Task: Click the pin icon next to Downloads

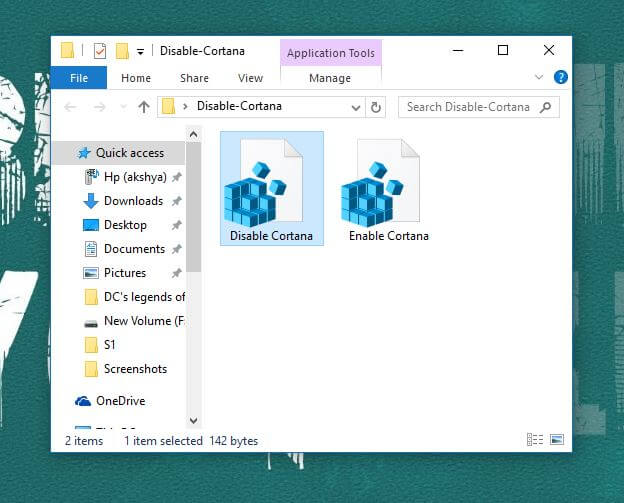Action: (177, 201)
